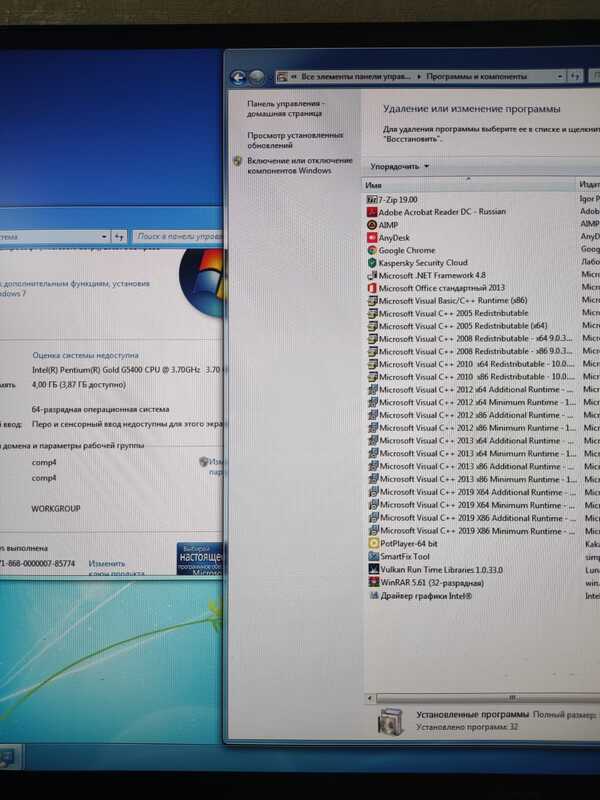The height and width of the screenshot is (800, 600).
Task: Select the PotPlayer-64 bit icon
Action: click(373, 543)
